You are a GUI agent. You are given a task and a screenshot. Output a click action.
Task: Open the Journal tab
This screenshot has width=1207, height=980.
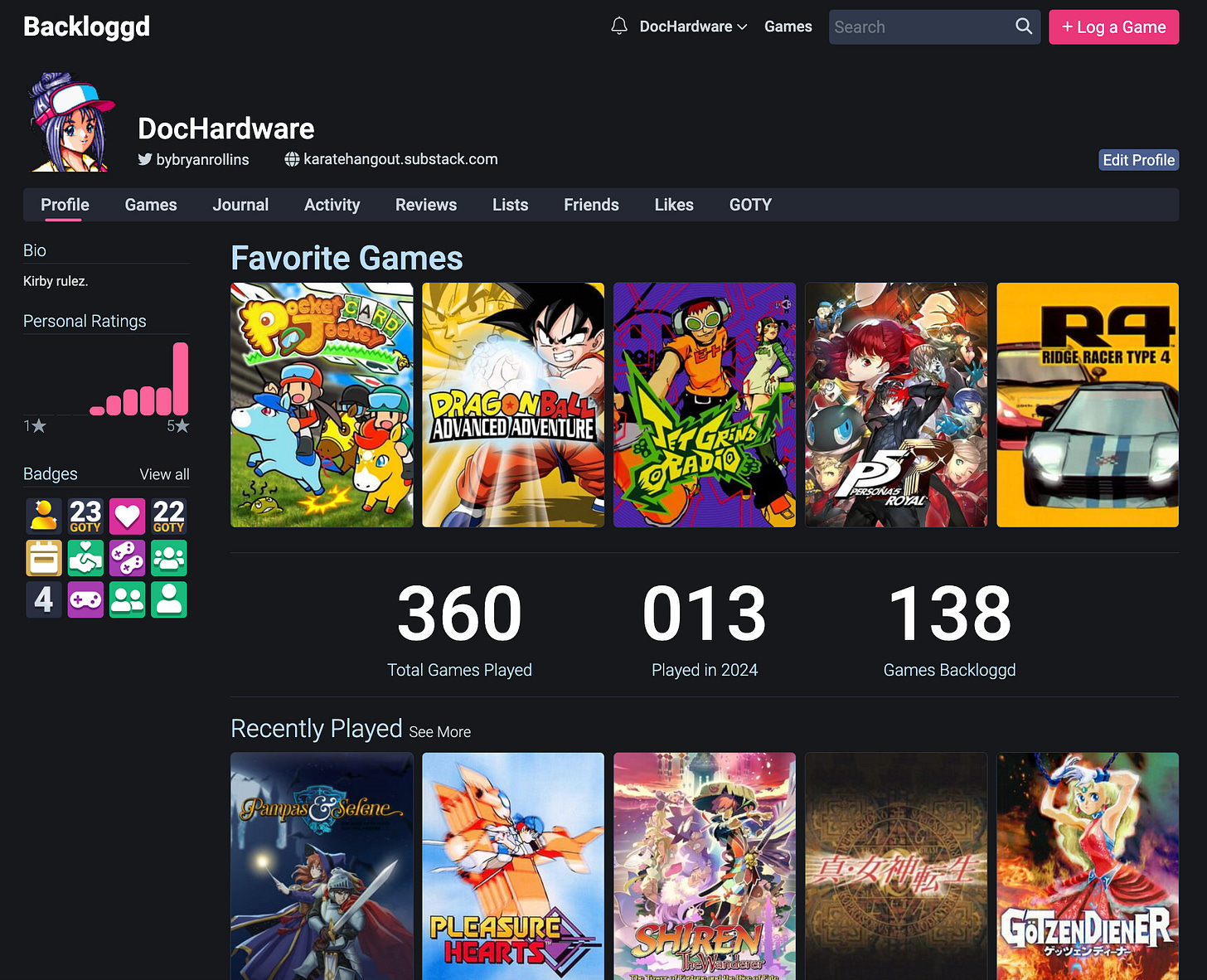[240, 205]
